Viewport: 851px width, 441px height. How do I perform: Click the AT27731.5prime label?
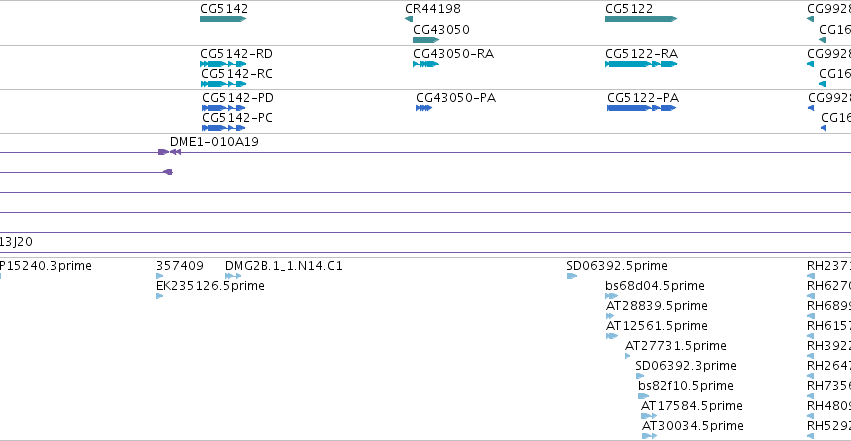click(x=676, y=346)
